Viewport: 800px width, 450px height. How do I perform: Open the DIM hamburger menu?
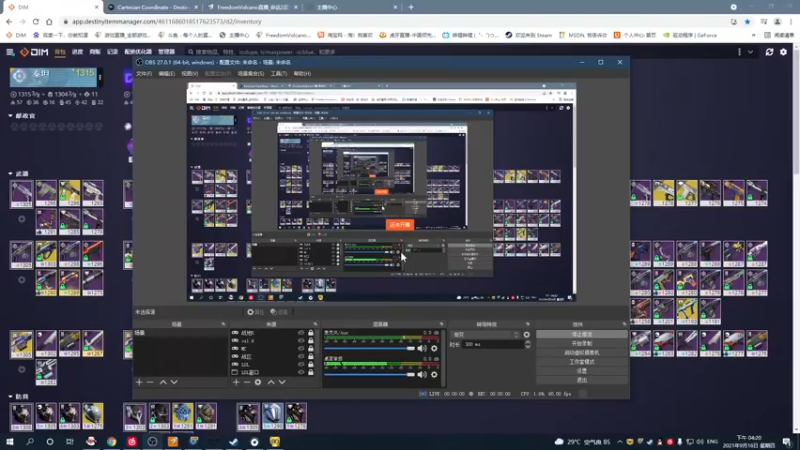10,52
